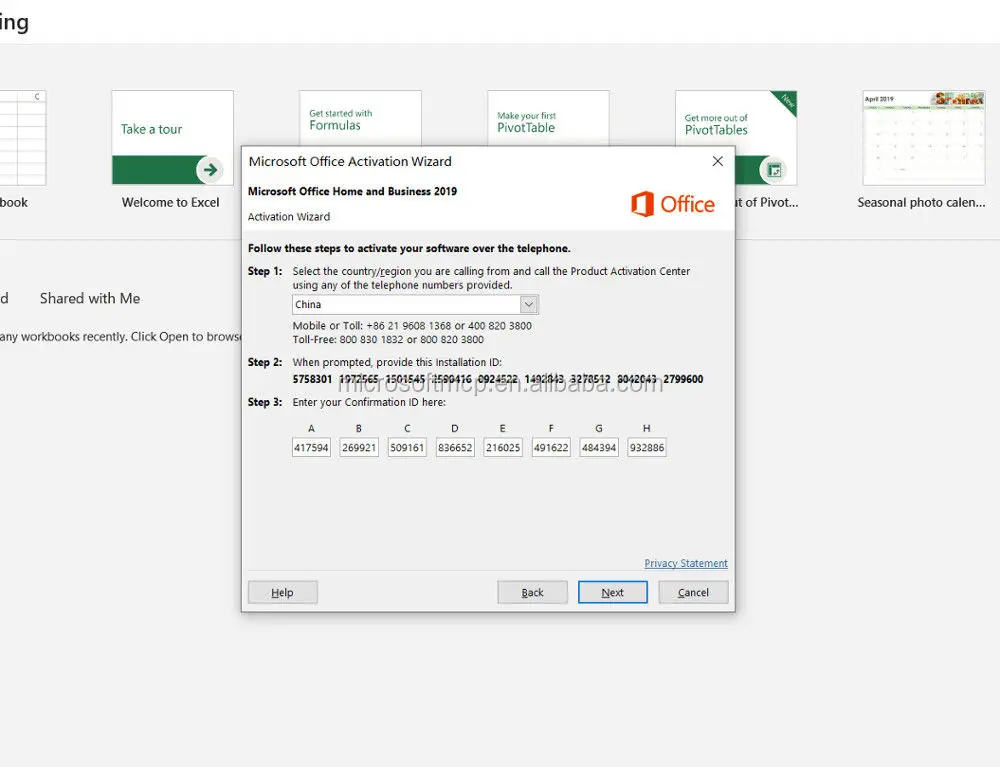Click the PivotTable icon on Get more out of PivotTables
Viewport: 1000px width, 767px height.
pyautogui.click(x=774, y=170)
